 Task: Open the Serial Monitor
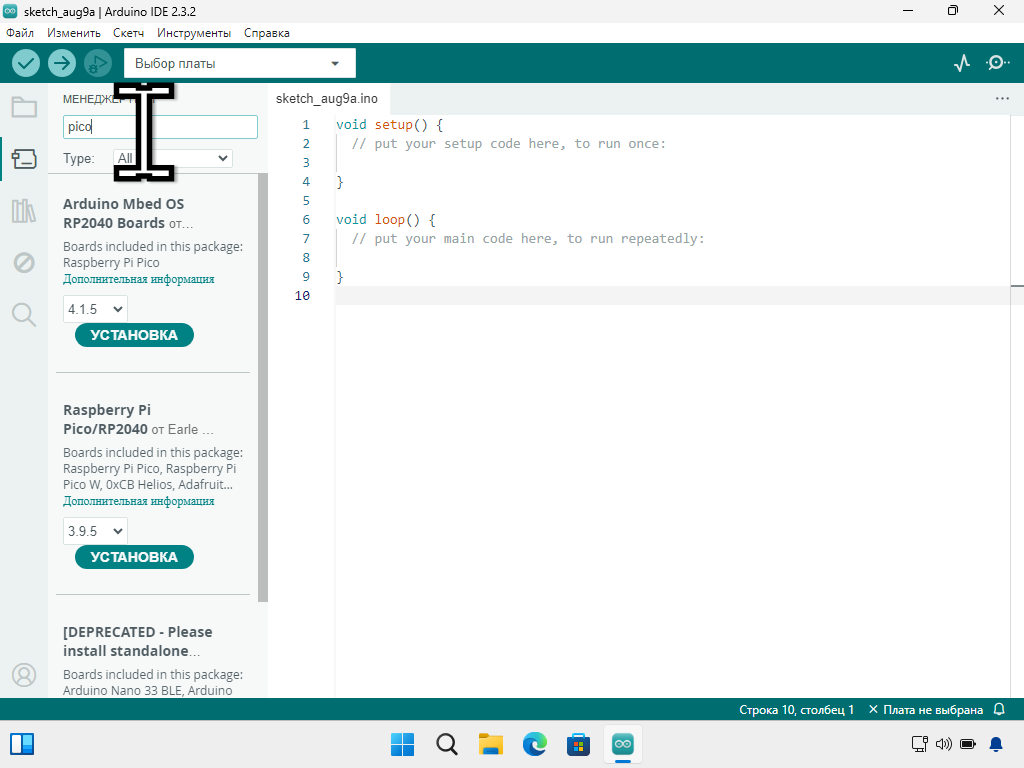point(997,63)
